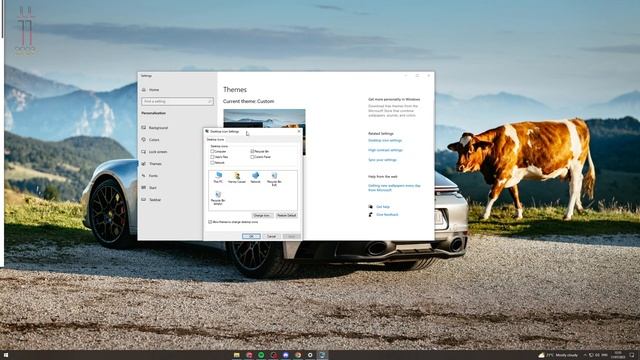
Task: Open Colors personalization page
Action: pos(154,140)
